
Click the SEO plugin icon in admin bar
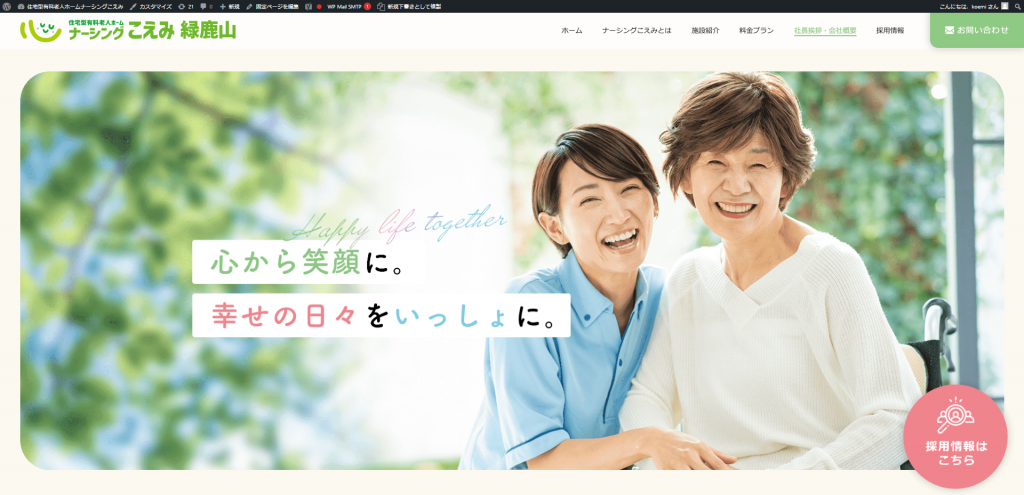click(308, 6)
